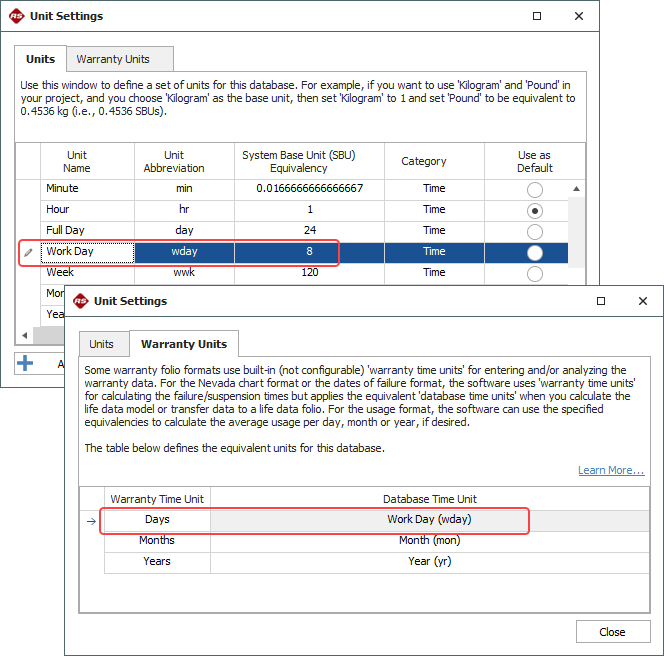Maximize the front Unit Settings window
Viewport: 664px width, 656px height.
coord(601,301)
